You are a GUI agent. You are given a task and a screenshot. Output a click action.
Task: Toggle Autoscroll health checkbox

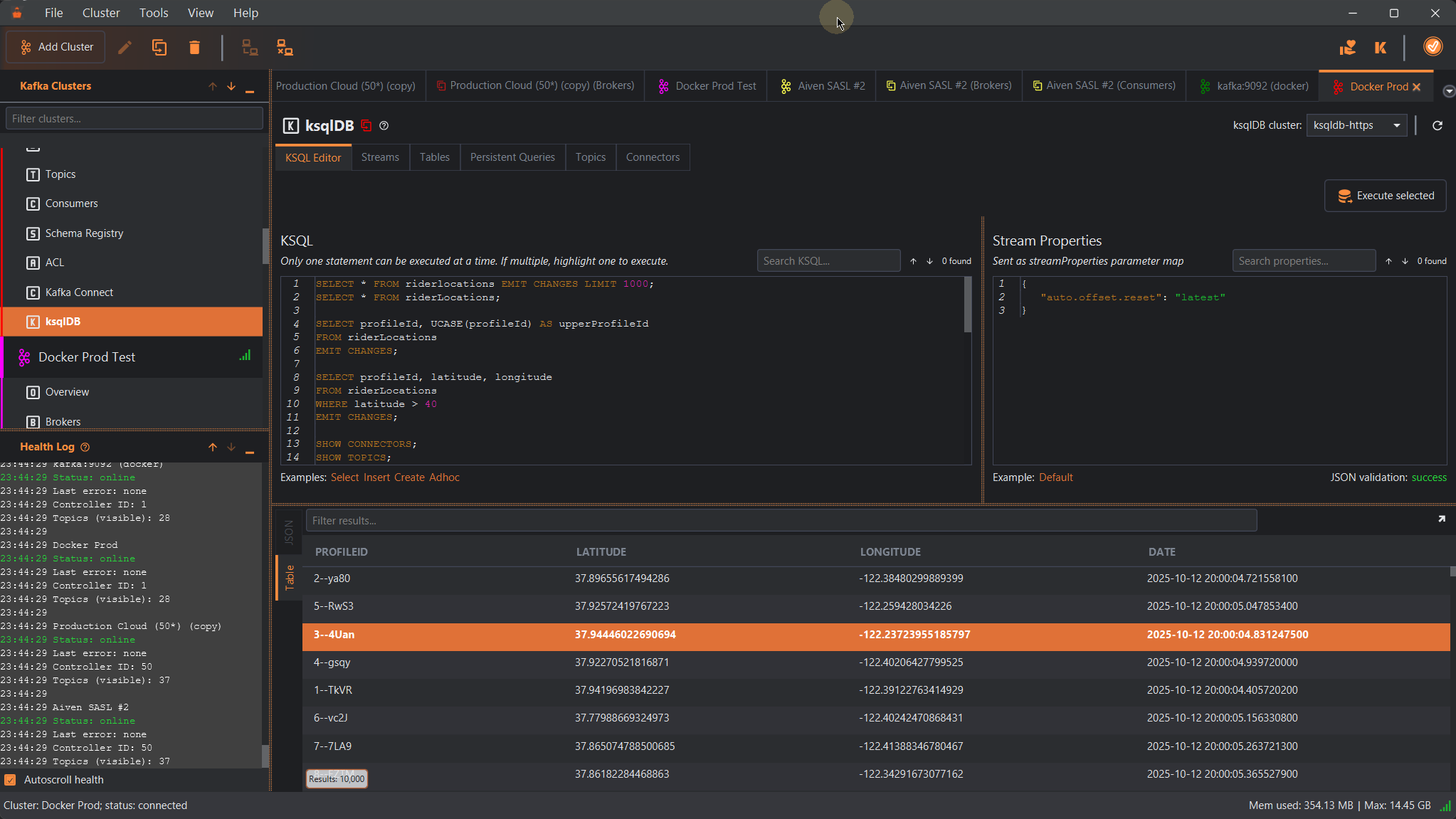point(11,779)
